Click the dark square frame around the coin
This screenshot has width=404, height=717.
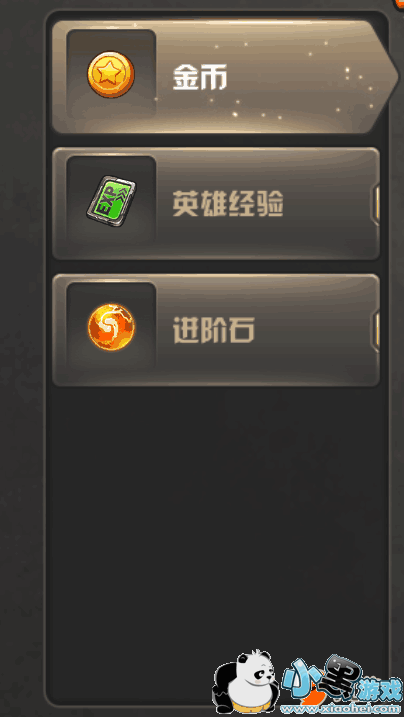[x=111, y=74]
